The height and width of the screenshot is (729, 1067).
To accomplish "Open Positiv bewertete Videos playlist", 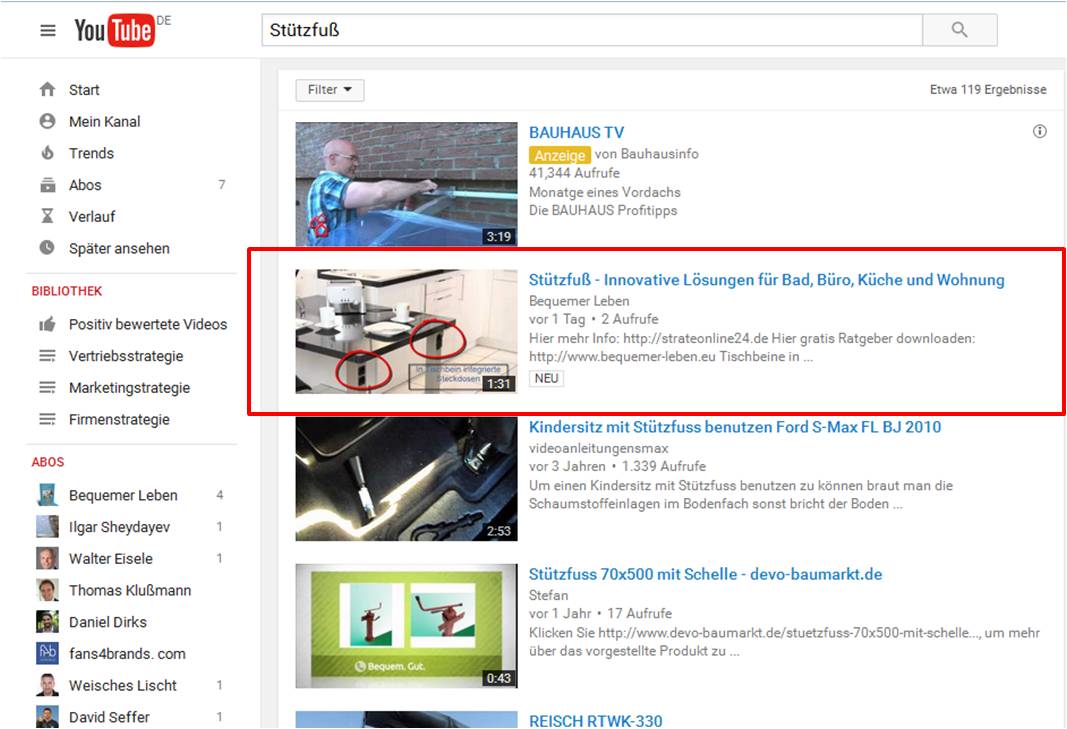I will point(148,324).
